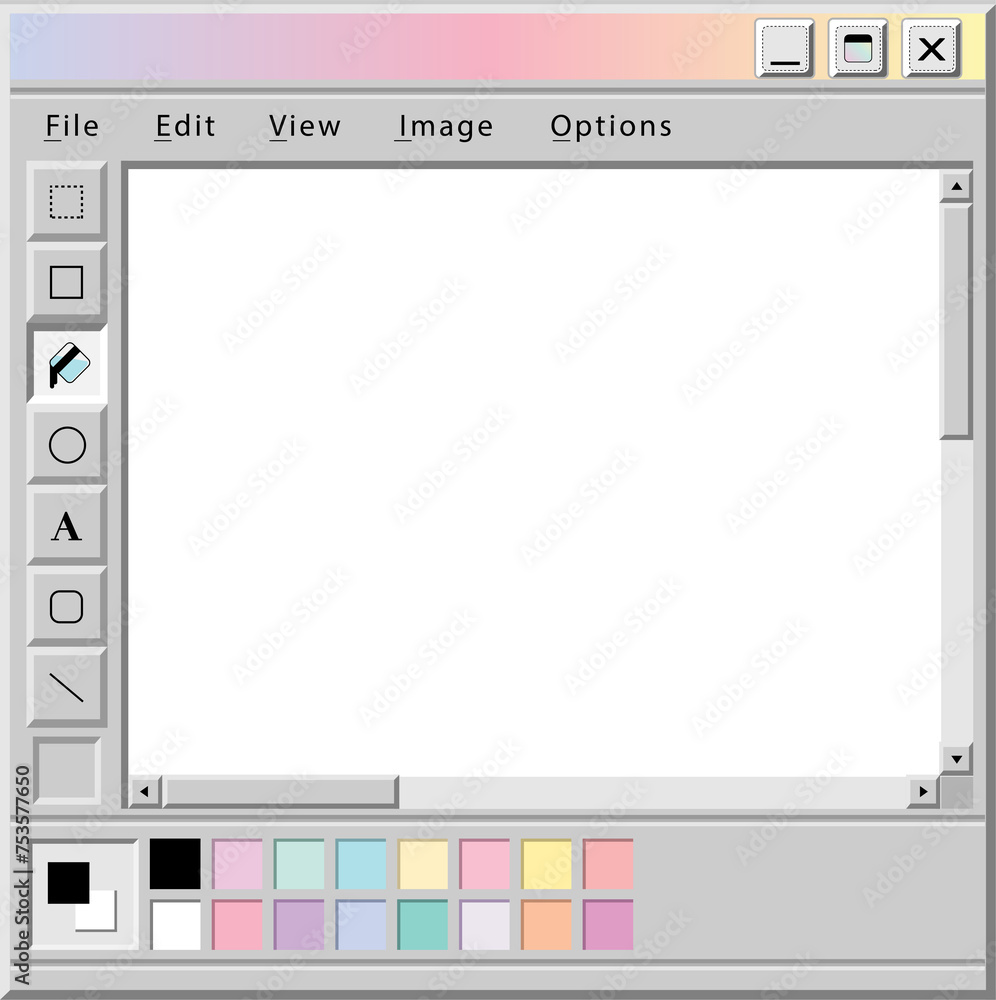Viewport: 996px width, 1000px height.
Task: Click the horizontal scrollbar right arrow
Action: (x=923, y=792)
